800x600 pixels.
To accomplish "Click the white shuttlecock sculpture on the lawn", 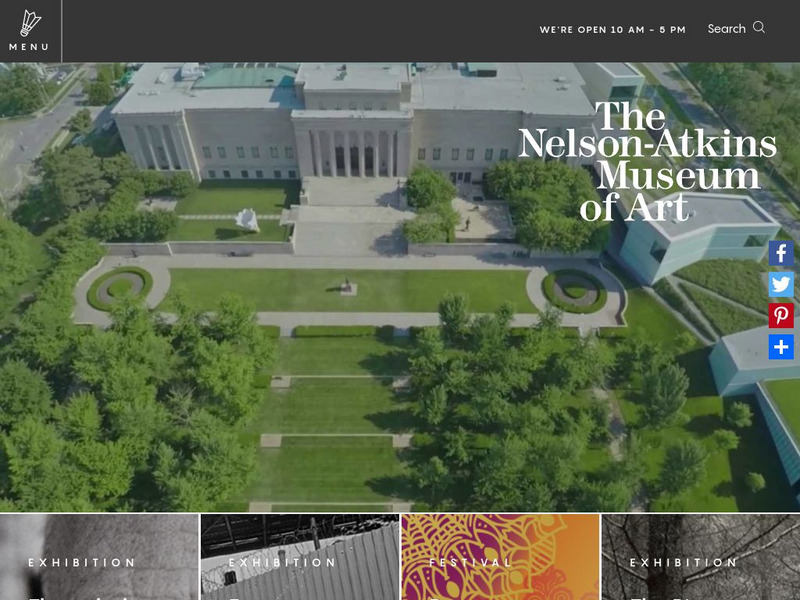I will tap(247, 219).
